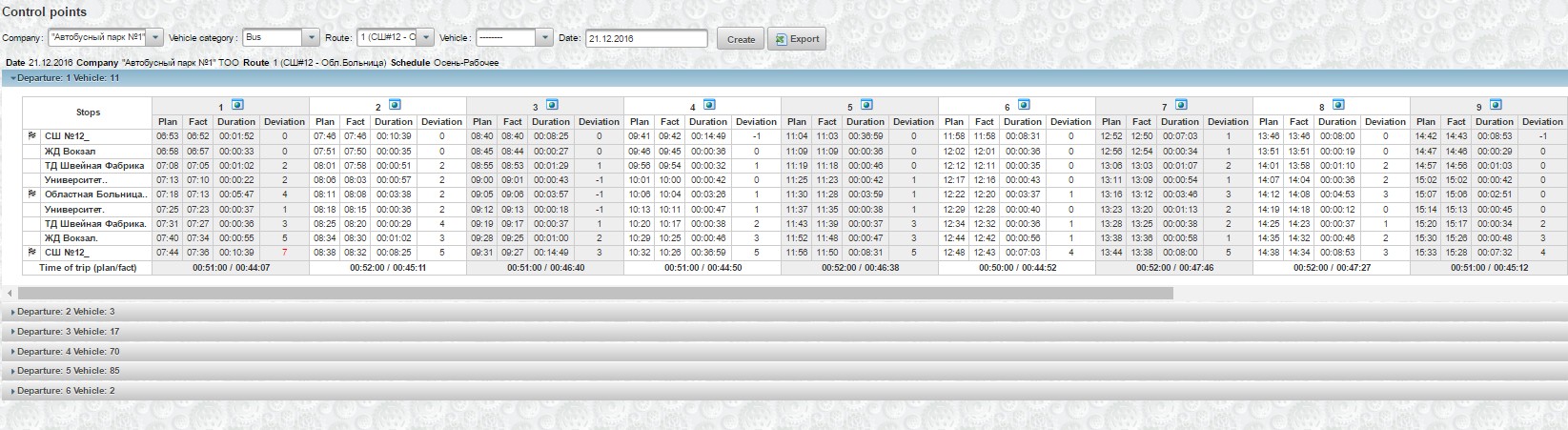
Task: Click the blue icon beside trip 5
Action: (866, 105)
